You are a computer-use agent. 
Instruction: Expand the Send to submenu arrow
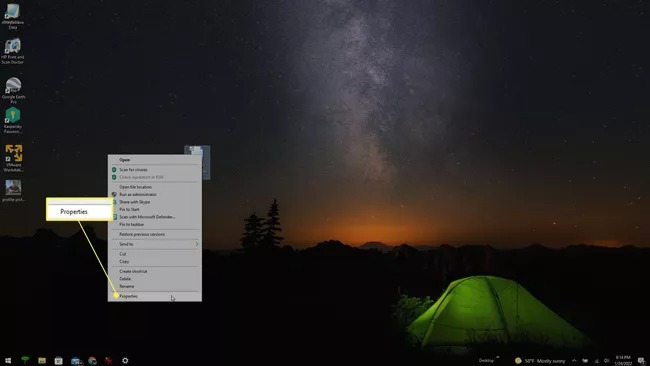197,244
